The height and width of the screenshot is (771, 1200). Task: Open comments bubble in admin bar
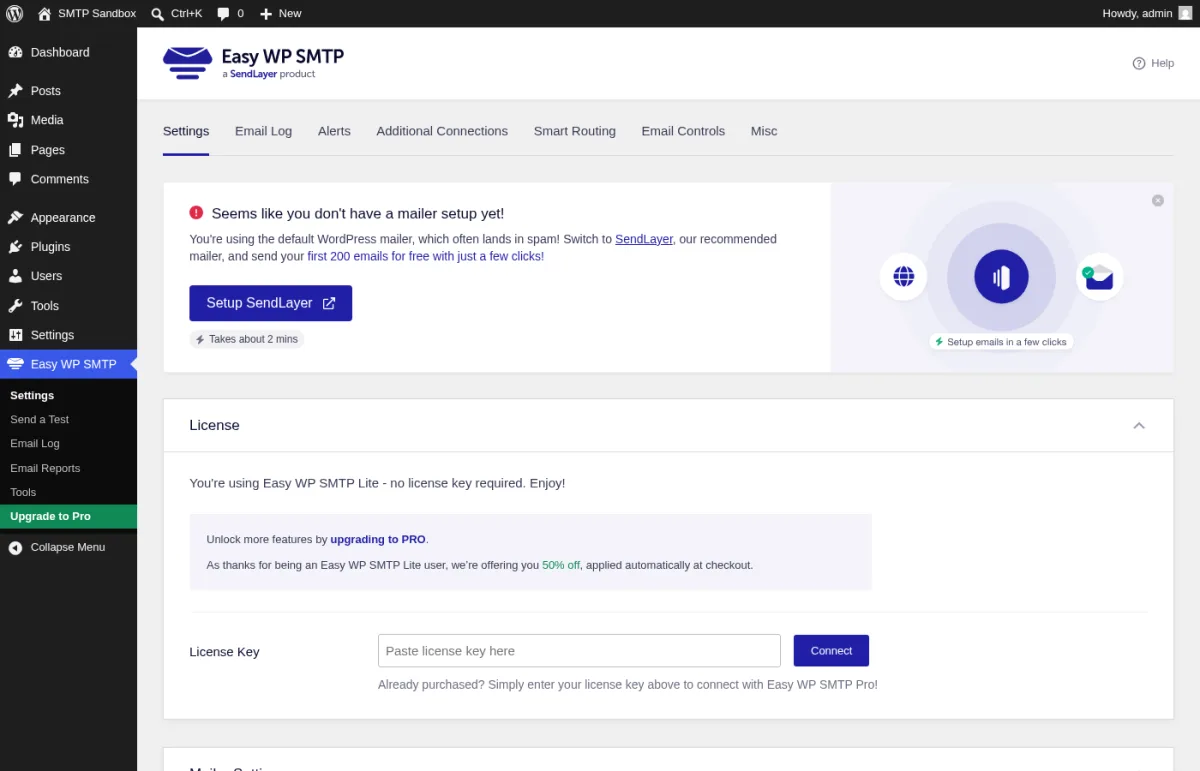[x=230, y=13]
